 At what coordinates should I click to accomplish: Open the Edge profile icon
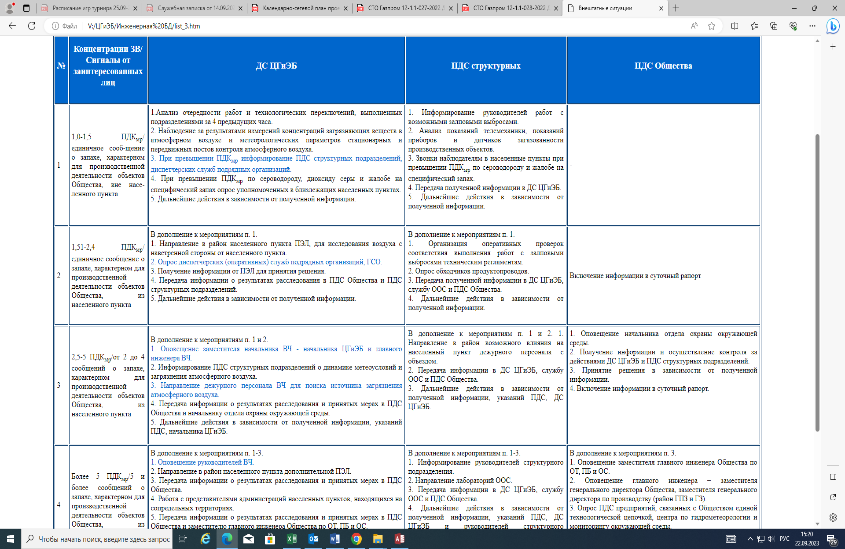tap(9, 8)
